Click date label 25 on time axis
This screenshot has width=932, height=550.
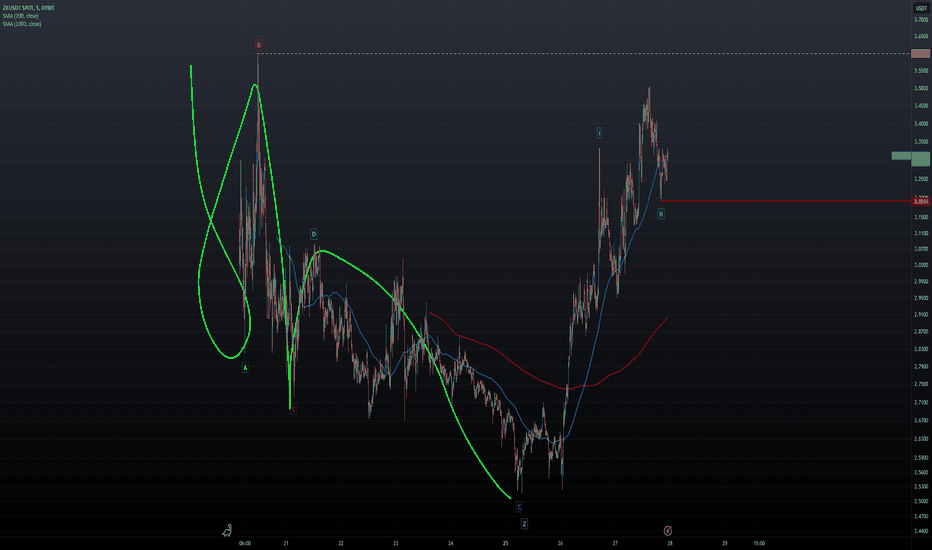(x=505, y=543)
